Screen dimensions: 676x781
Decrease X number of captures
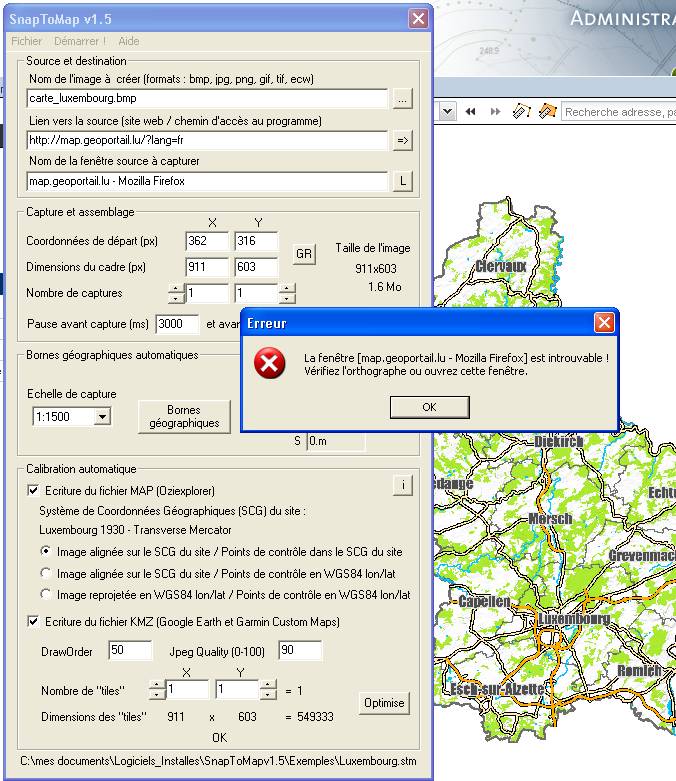[x=176, y=299]
